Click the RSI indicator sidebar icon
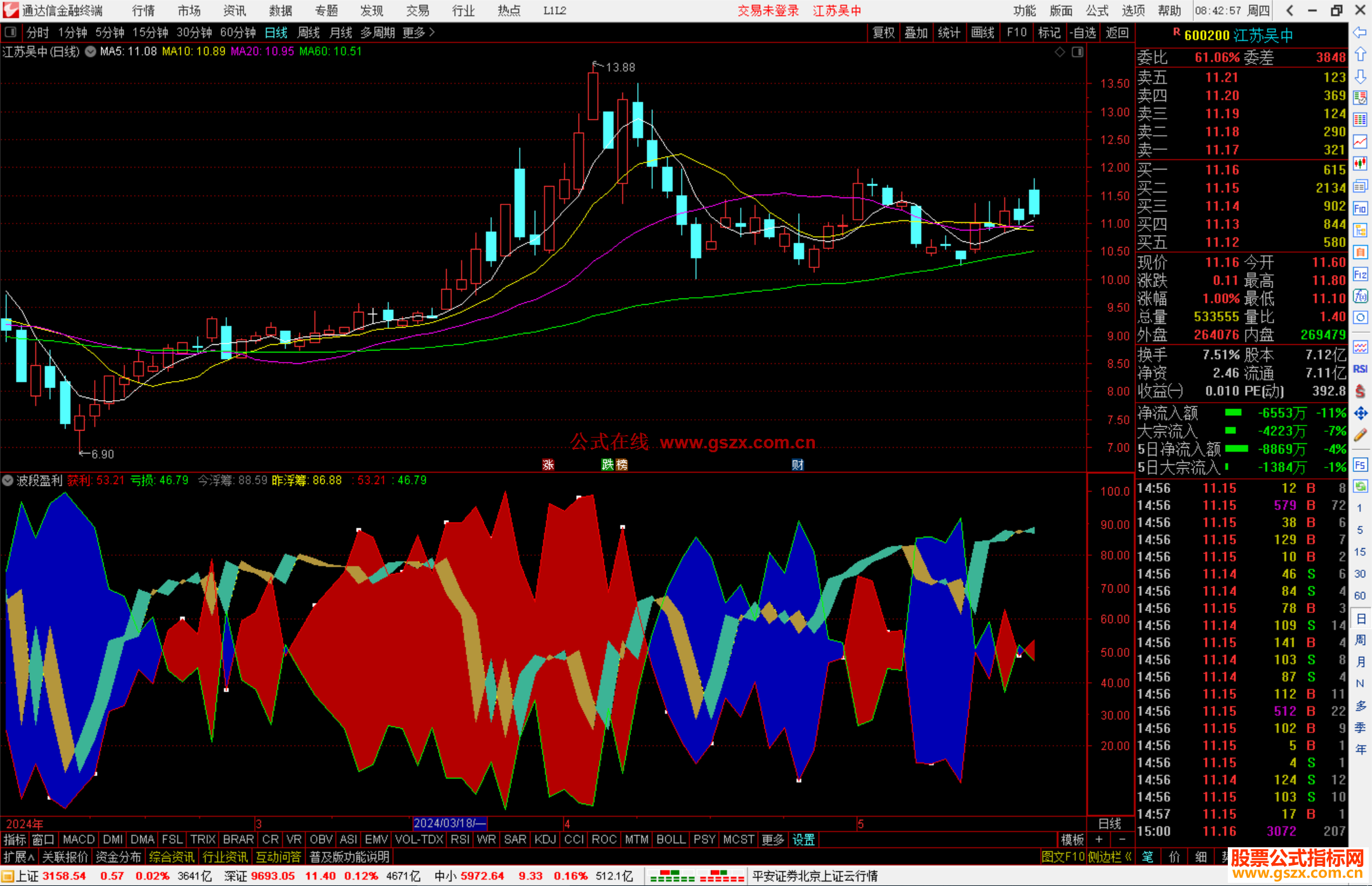1372x886 pixels. (x=1360, y=369)
